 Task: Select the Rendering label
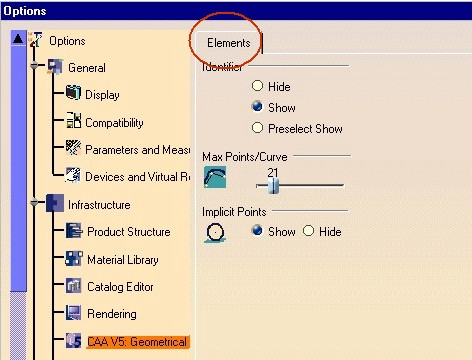112,314
